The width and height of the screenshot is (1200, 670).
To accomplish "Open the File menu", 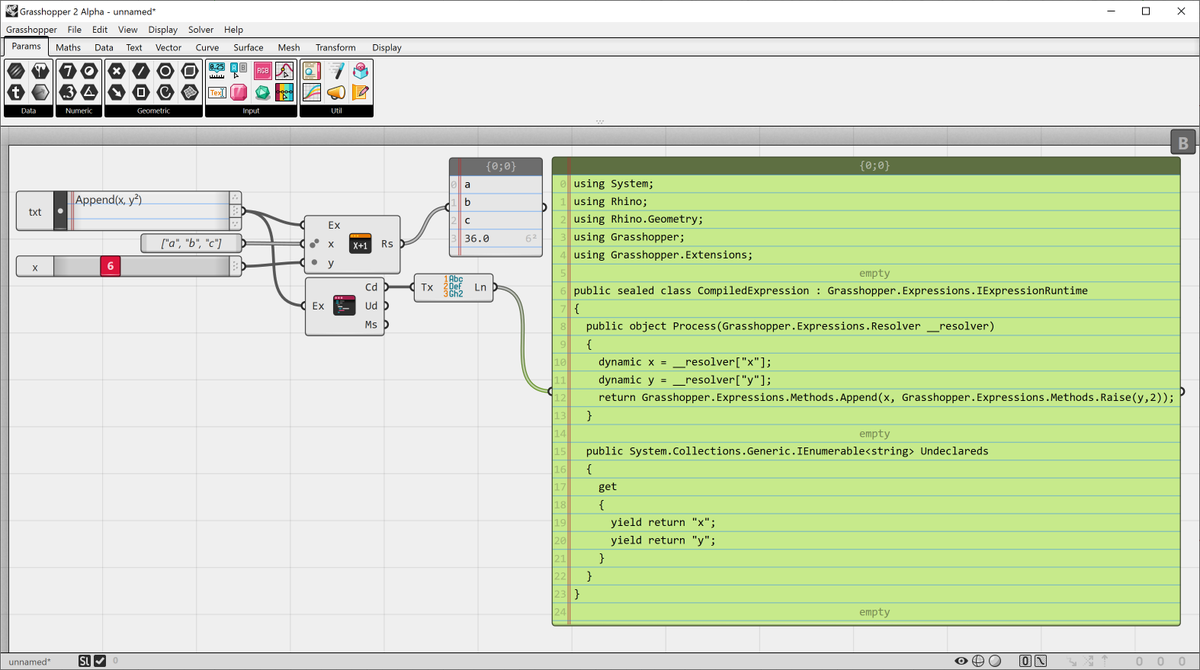I will 74,30.
